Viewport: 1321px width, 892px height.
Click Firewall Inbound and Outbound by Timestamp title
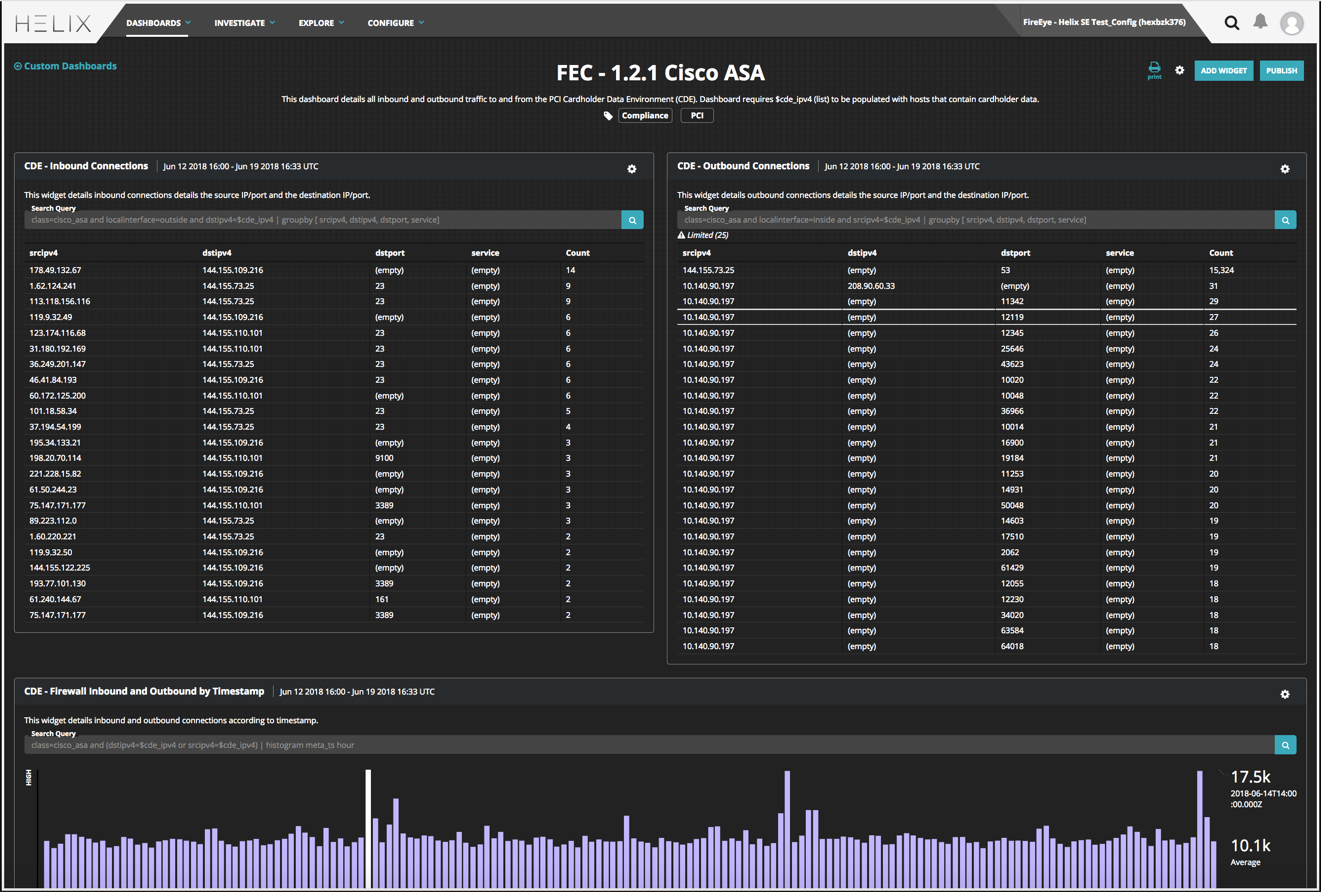coord(144,691)
